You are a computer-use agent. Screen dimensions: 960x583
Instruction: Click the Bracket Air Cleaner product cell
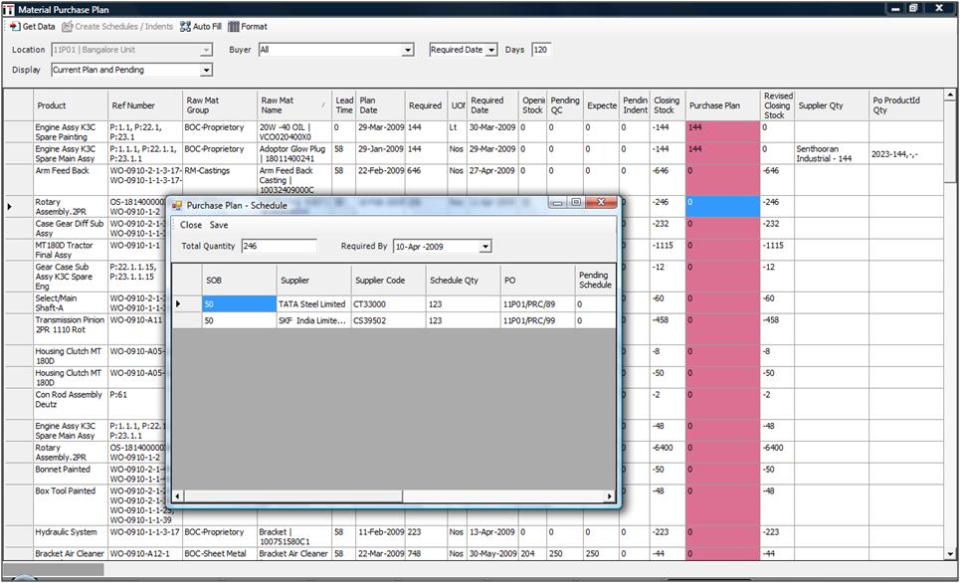70,554
